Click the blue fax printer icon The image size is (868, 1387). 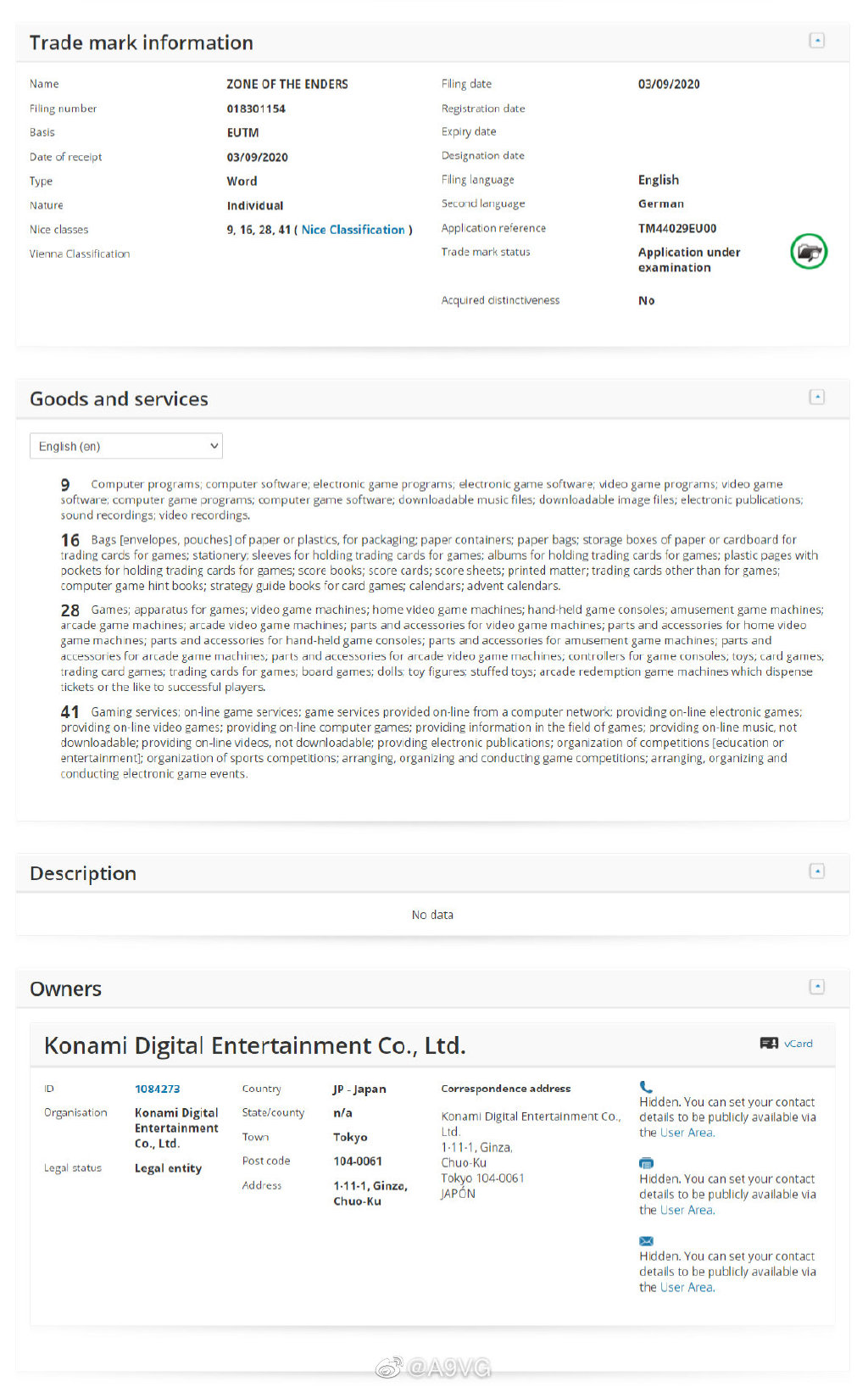pos(646,1163)
